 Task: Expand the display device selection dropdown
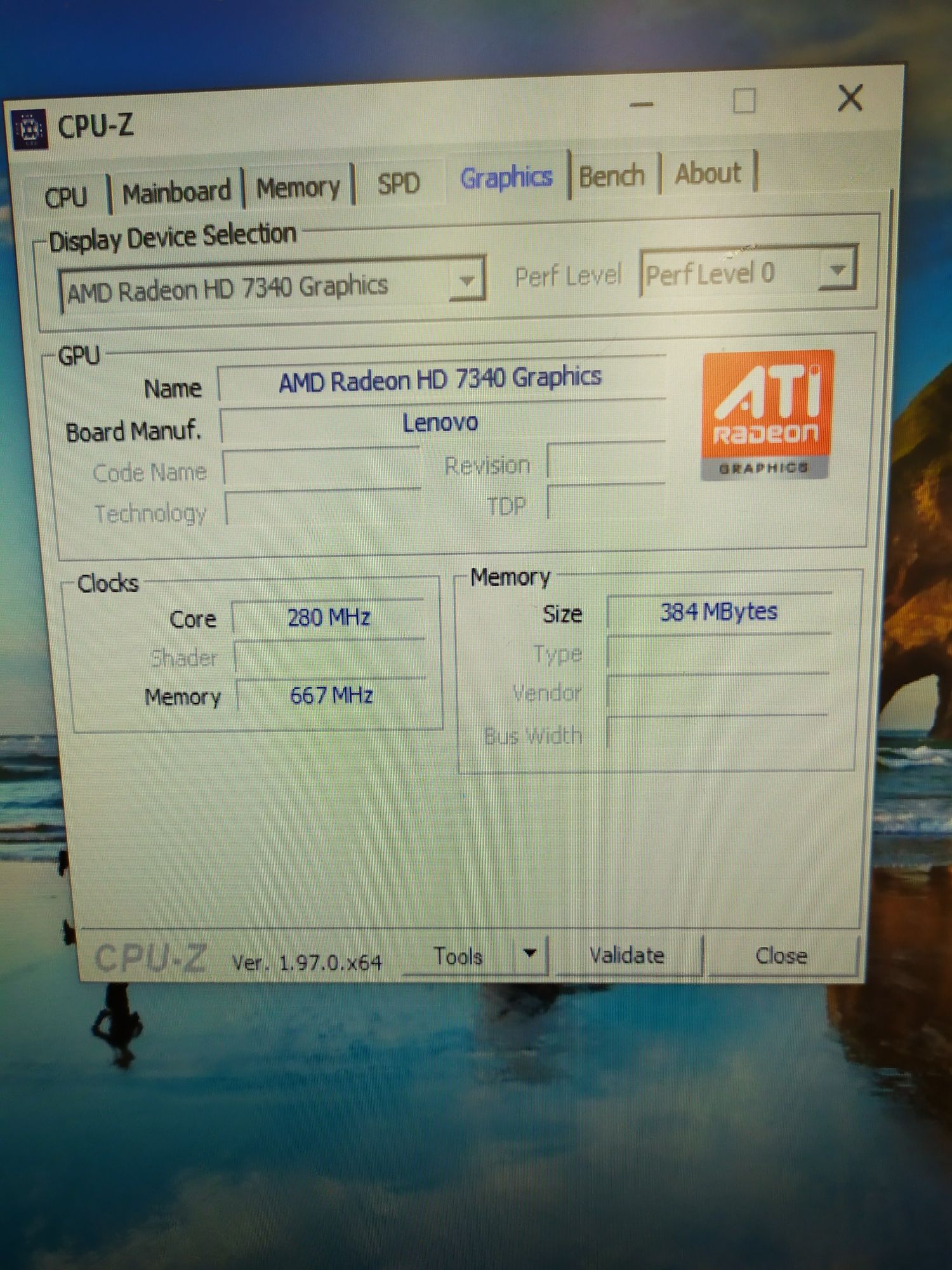[468, 279]
